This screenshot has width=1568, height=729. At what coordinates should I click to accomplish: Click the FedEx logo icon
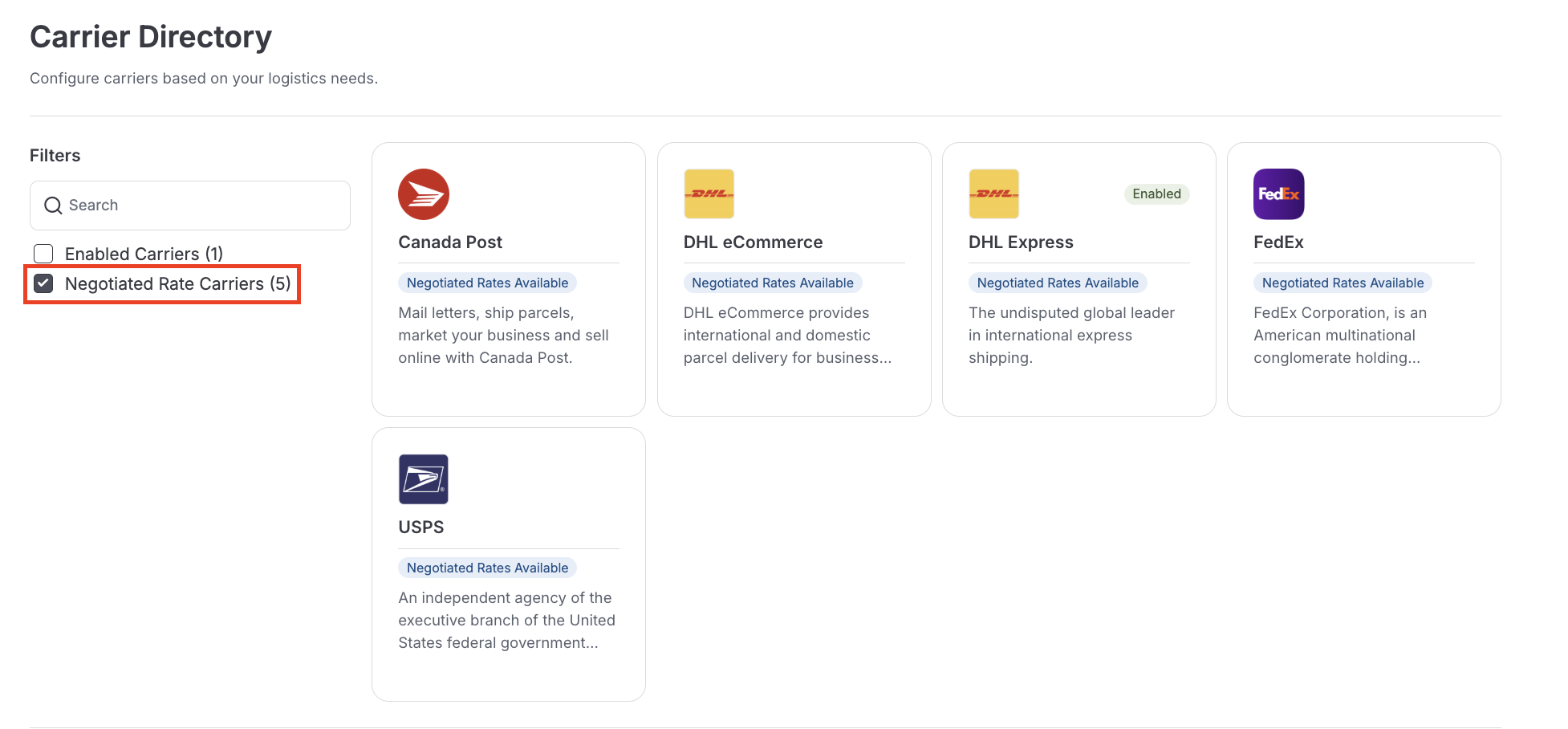point(1278,194)
